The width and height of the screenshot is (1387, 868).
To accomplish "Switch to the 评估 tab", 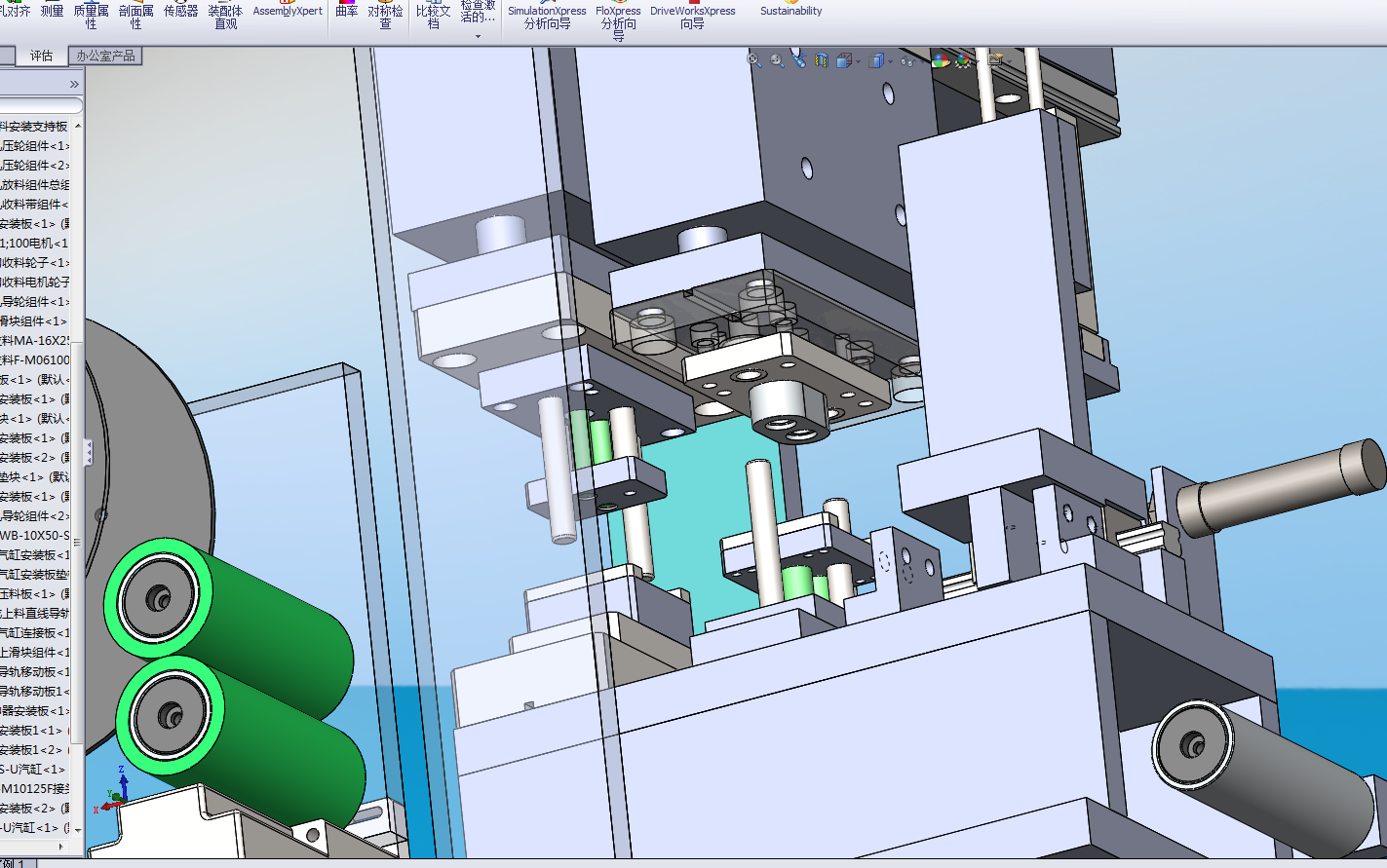I will coord(41,56).
